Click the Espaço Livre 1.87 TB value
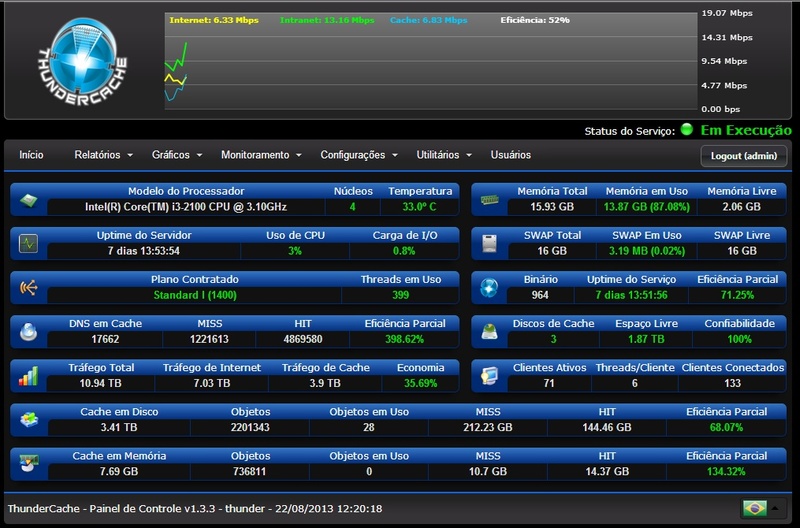800x528 pixels. 646,339
